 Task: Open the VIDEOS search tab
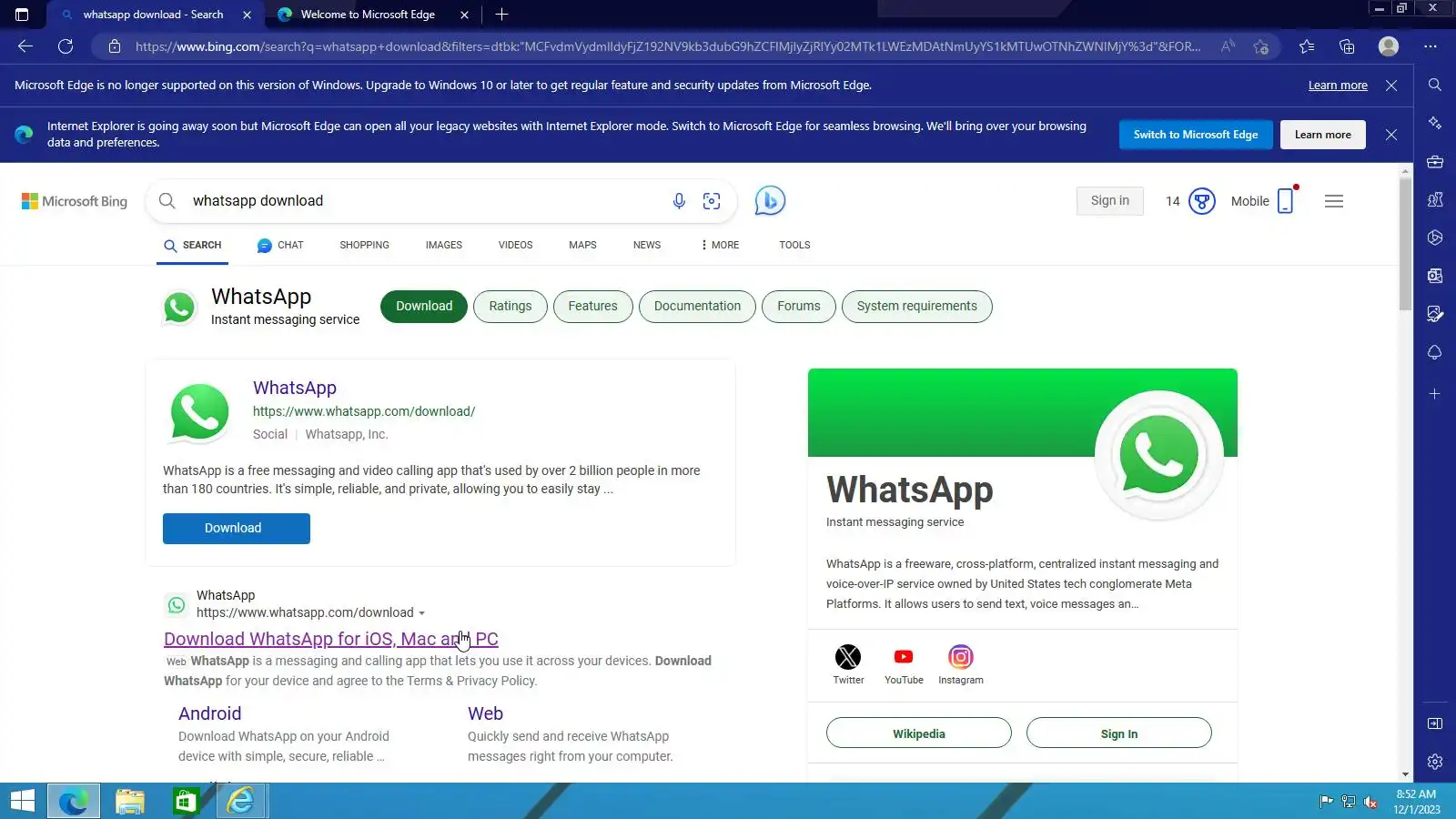coord(515,245)
